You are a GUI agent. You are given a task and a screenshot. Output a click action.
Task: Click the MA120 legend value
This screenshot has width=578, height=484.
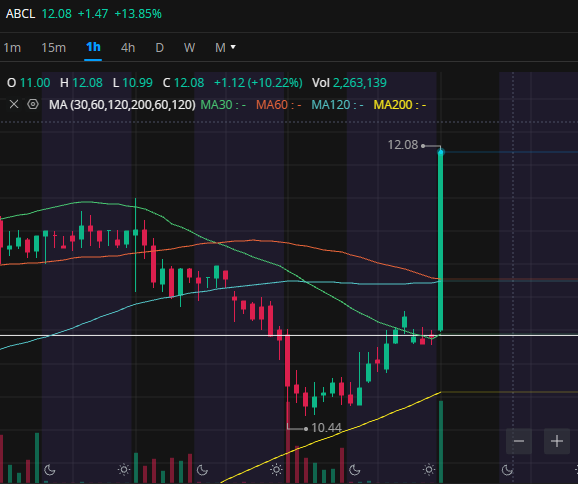tap(337, 105)
